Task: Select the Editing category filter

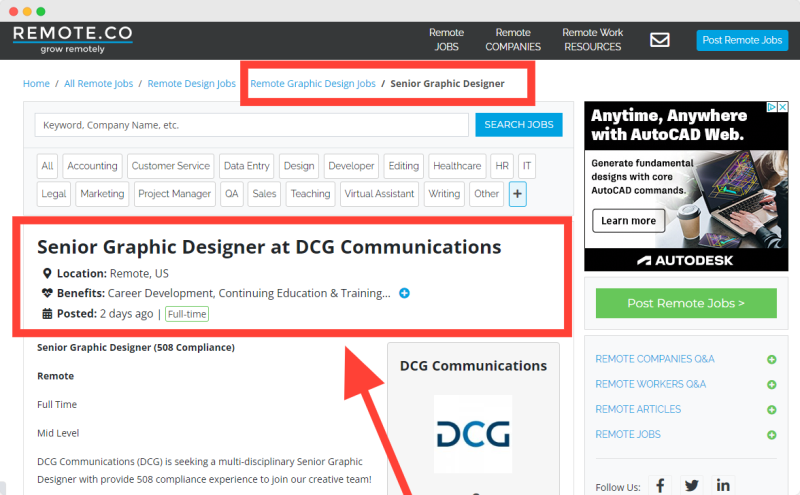Action: [403, 166]
